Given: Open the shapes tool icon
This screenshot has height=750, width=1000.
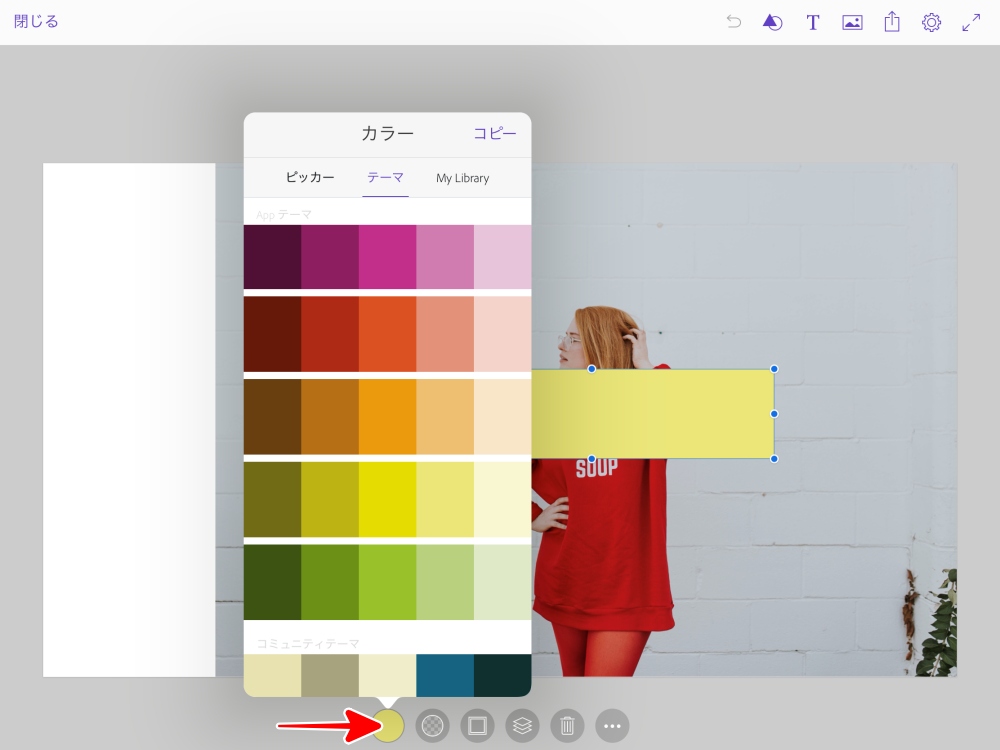Looking at the screenshot, I should (772, 22).
